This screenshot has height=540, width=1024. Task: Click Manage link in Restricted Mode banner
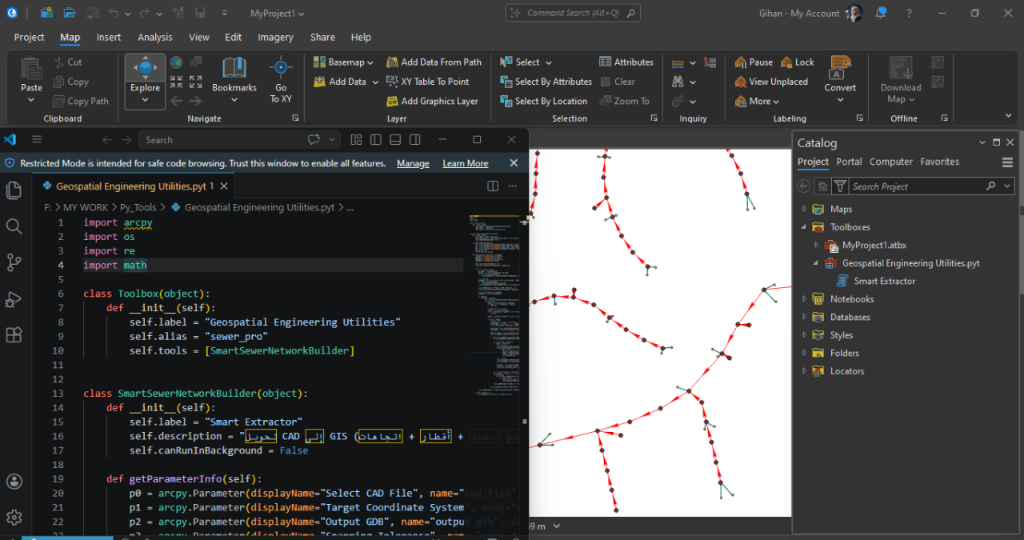413,163
